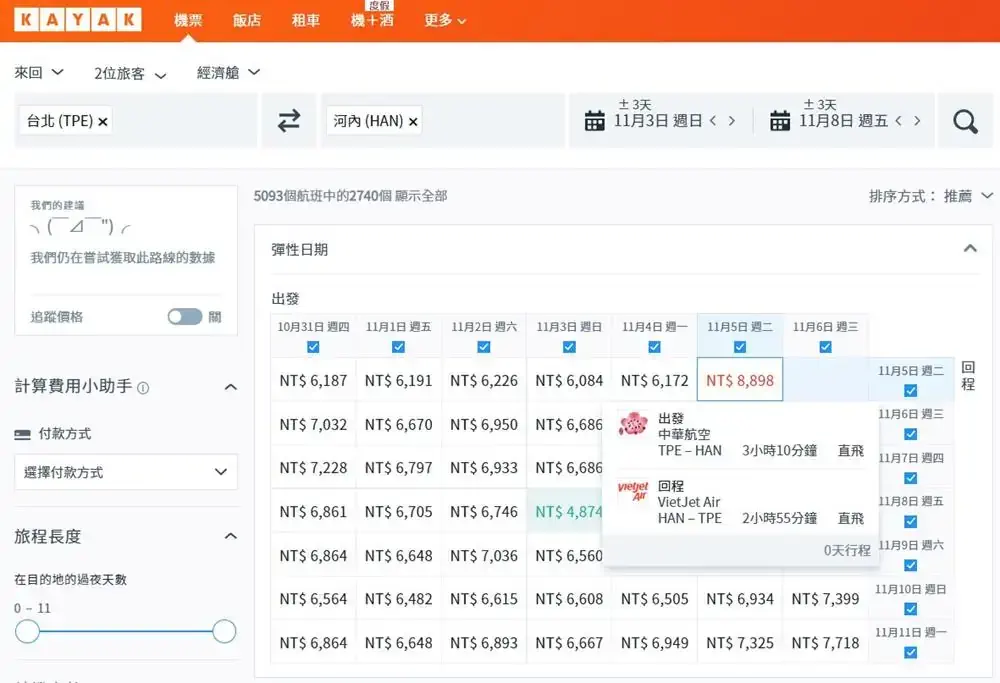Click the search magnifier button

(965, 121)
